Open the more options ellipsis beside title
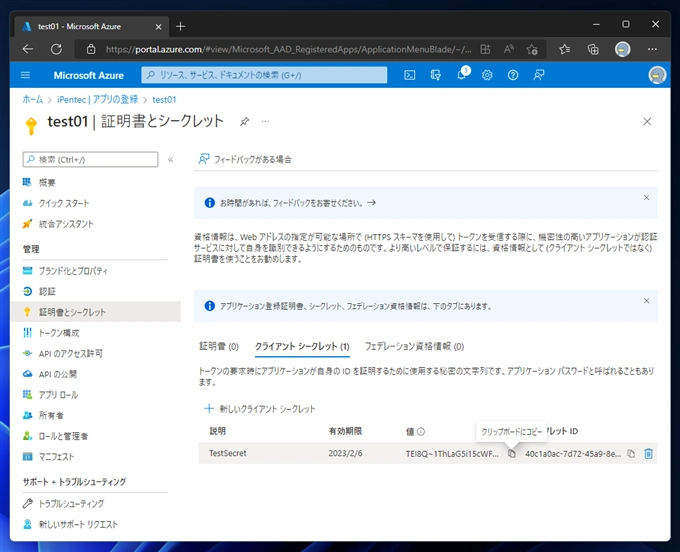The width and height of the screenshot is (680, 552). tap(266, 121)
